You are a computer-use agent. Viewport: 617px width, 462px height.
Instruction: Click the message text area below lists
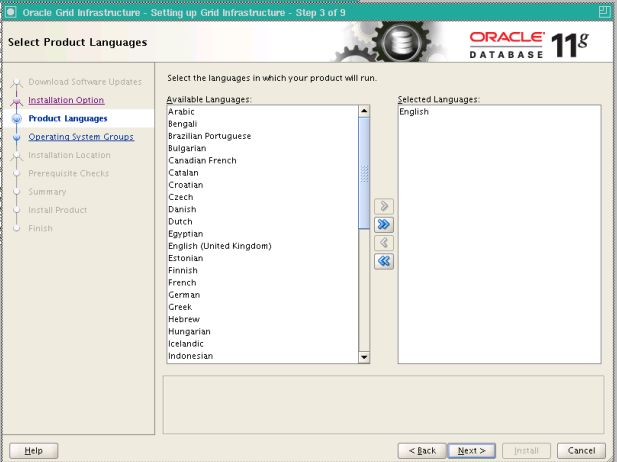383,405
